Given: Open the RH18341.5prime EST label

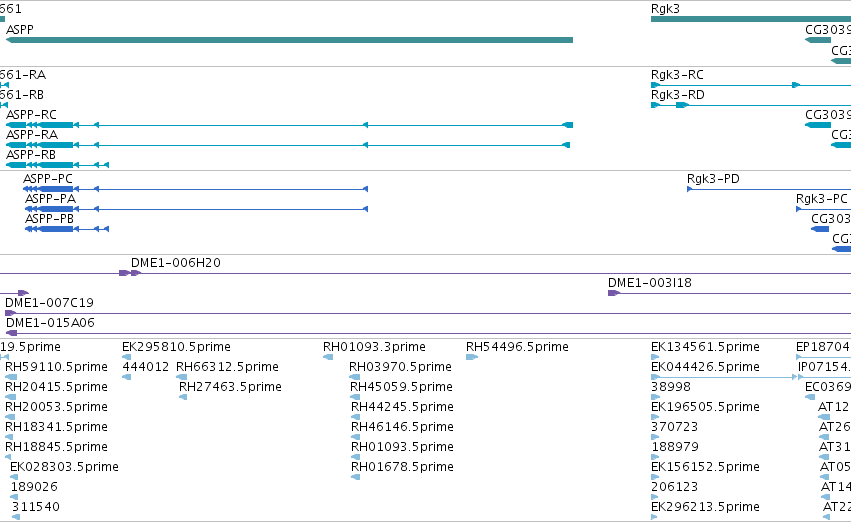Looking at the screenshot, I should [56, 427].
